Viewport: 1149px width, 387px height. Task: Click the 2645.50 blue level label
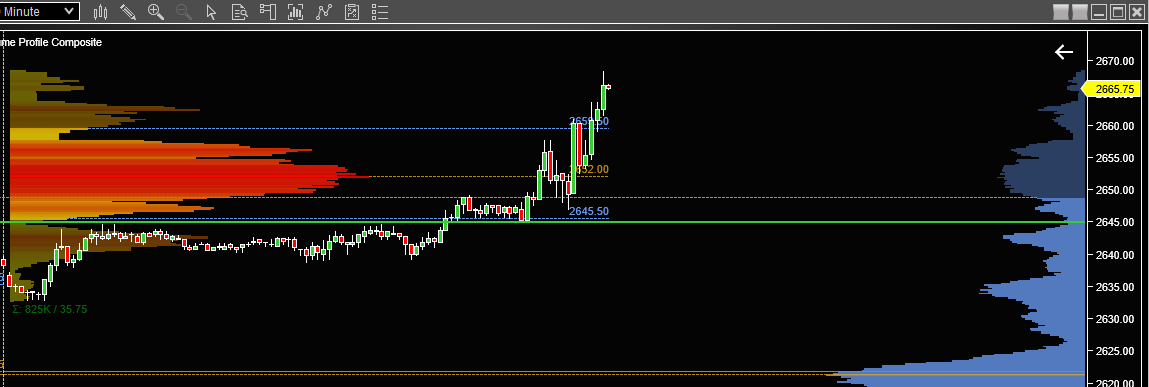[x=589, y=211]
